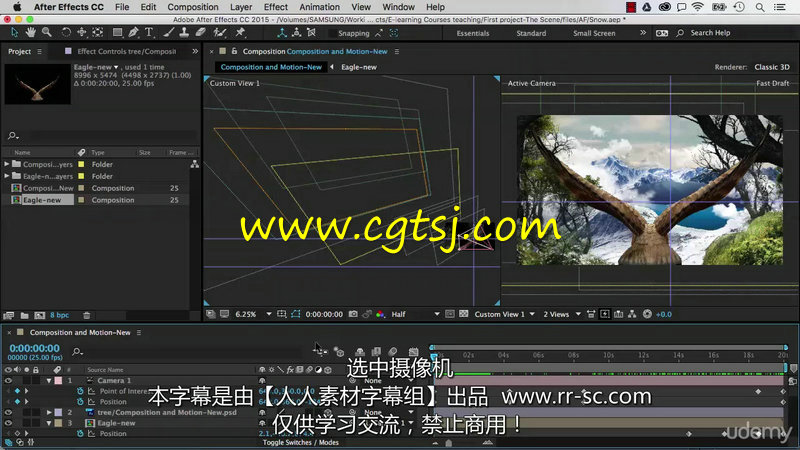Click Toggle Switches / Modes button

(x=301, y=442)
